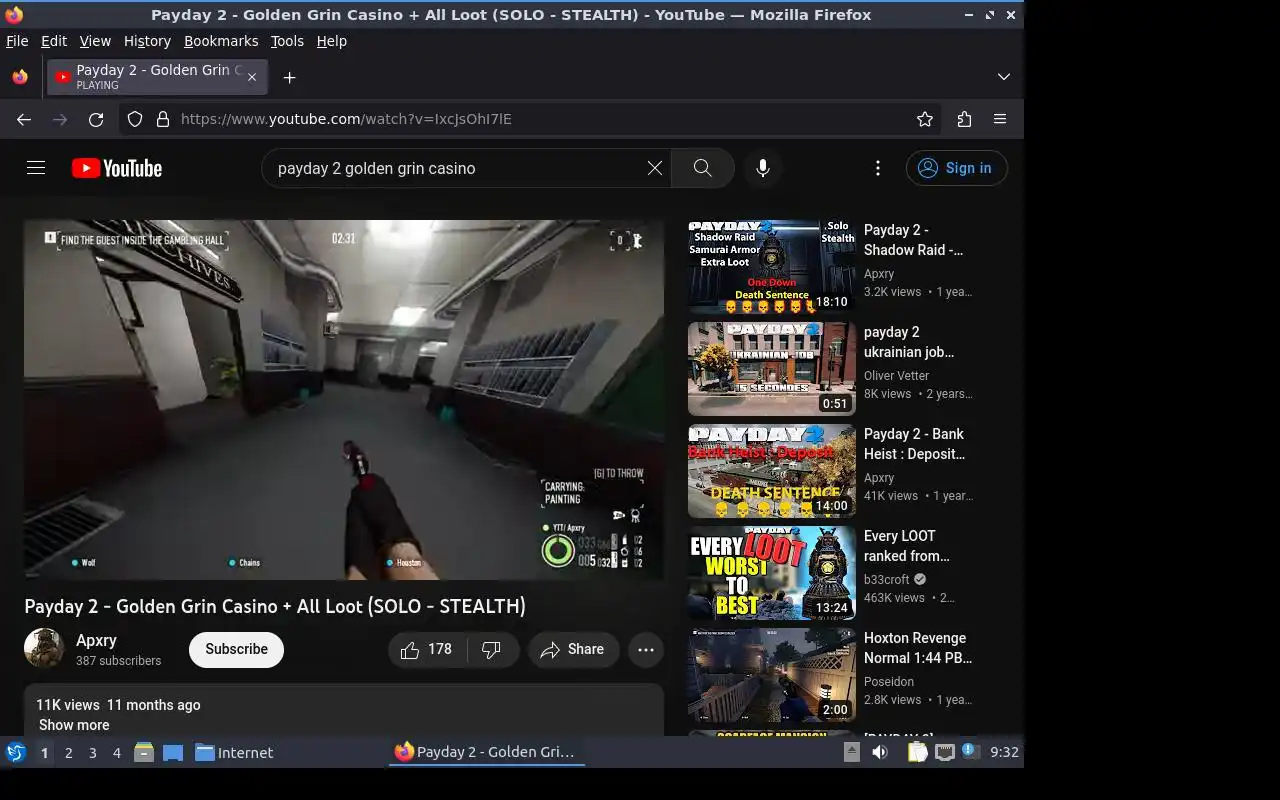The image size is (1280, 800).
Task: Open Firefox extensions puzzle icon
Action: click(x=964, y=119)
